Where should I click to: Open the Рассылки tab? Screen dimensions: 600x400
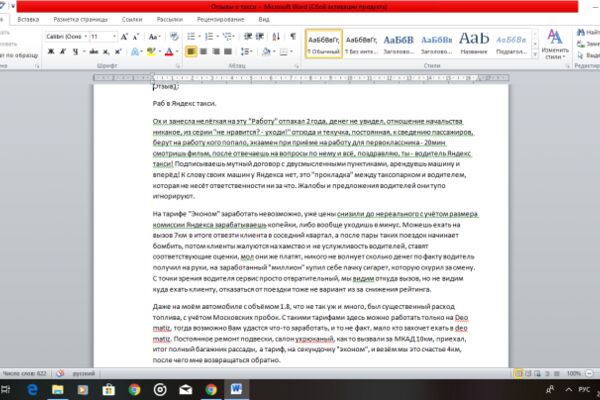[x=170, y=20]
